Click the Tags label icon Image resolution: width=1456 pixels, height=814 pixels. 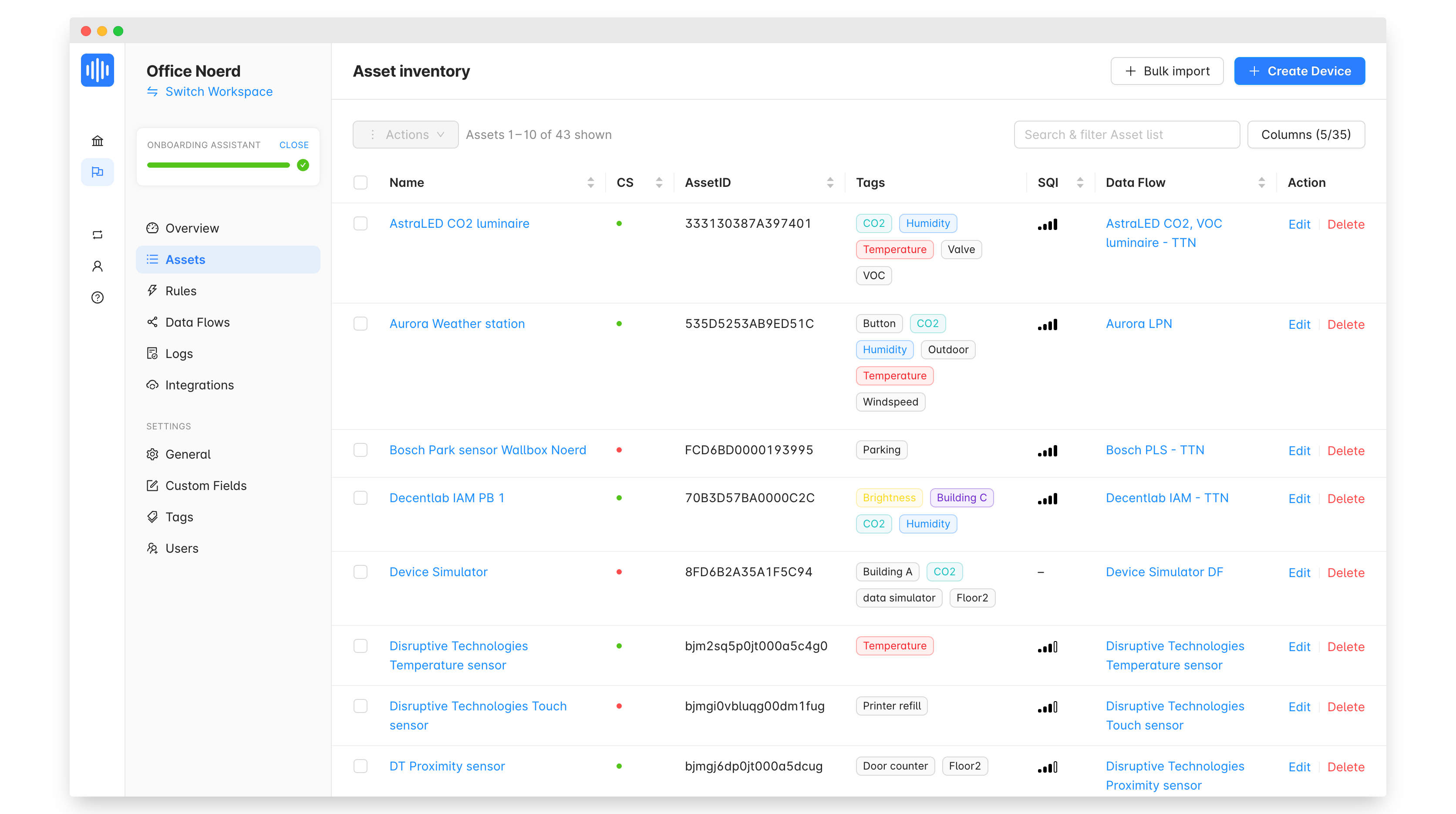pos(152,517)
